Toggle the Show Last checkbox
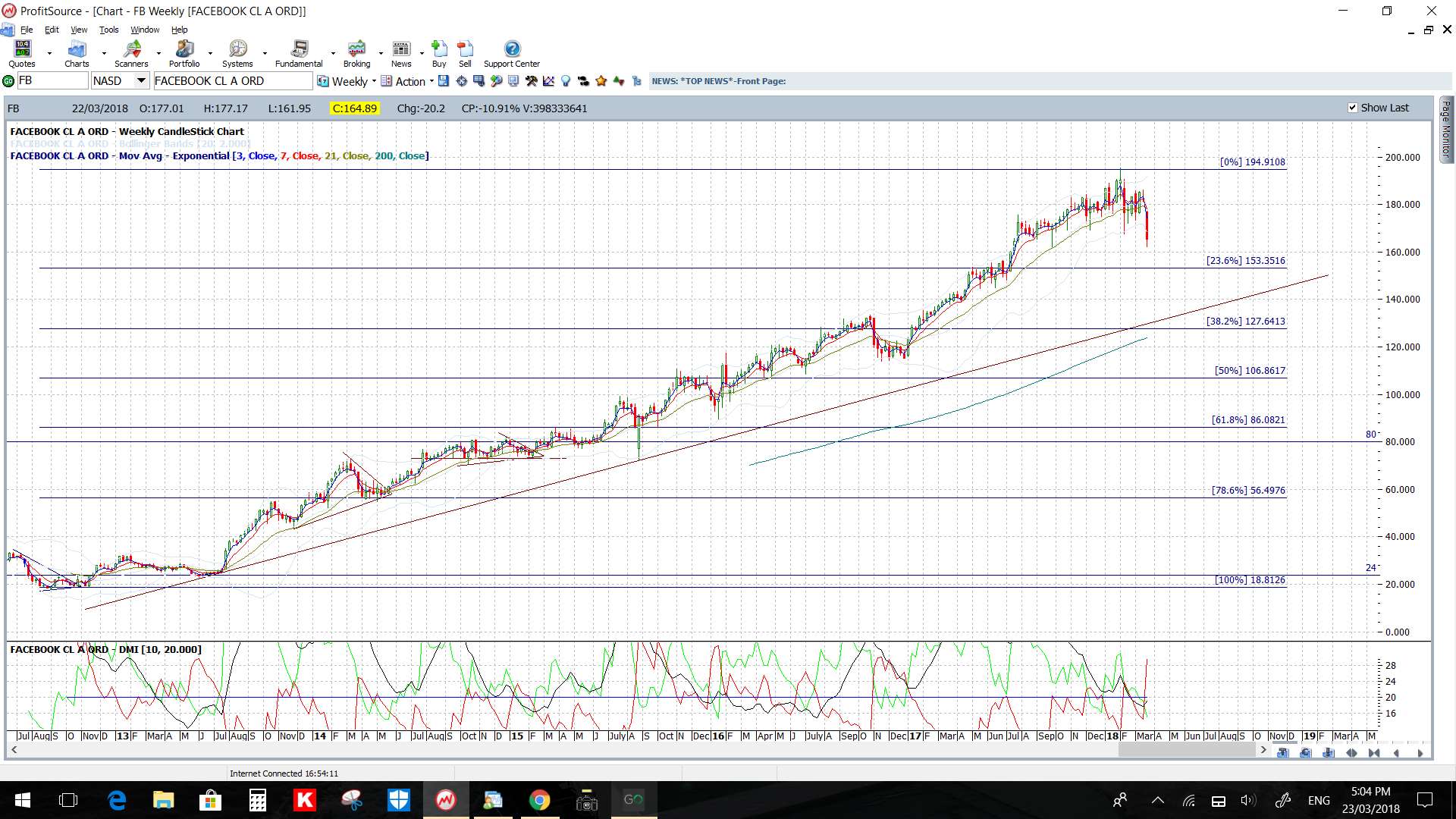Viewport: 1456px width, 819px height. [x=1352, y=108]
